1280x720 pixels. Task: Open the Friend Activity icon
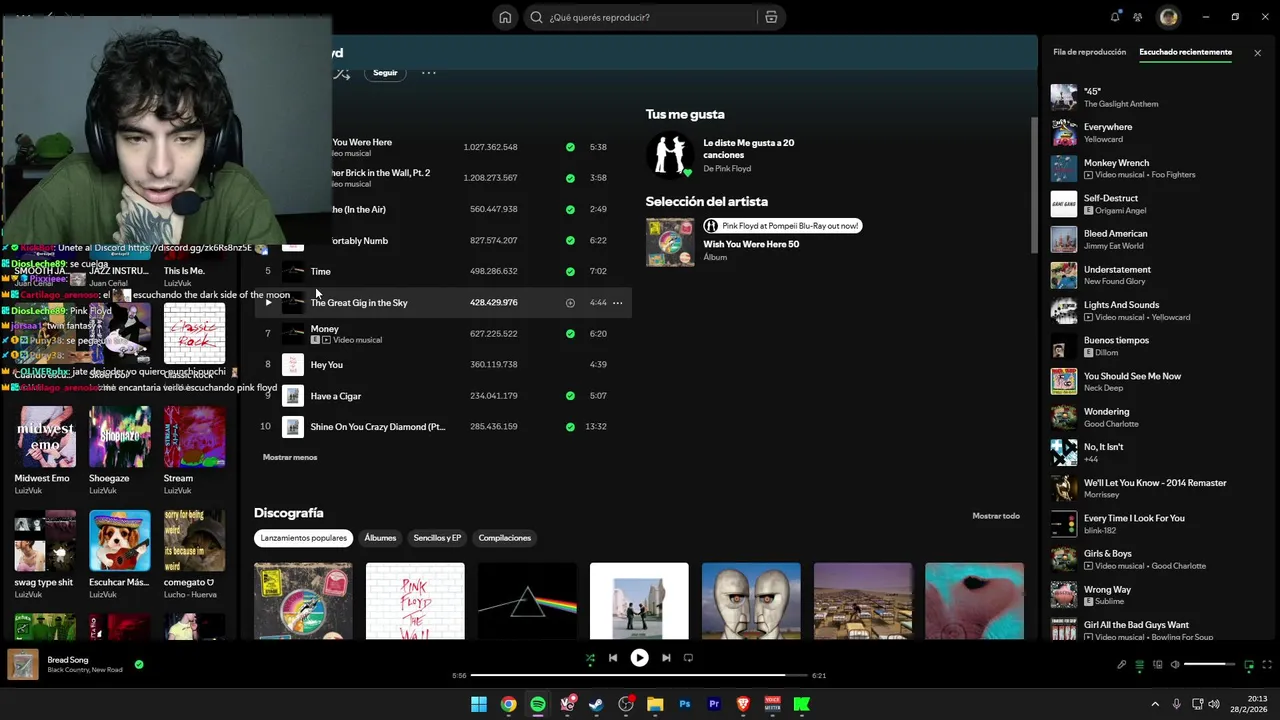[1138, 17]
